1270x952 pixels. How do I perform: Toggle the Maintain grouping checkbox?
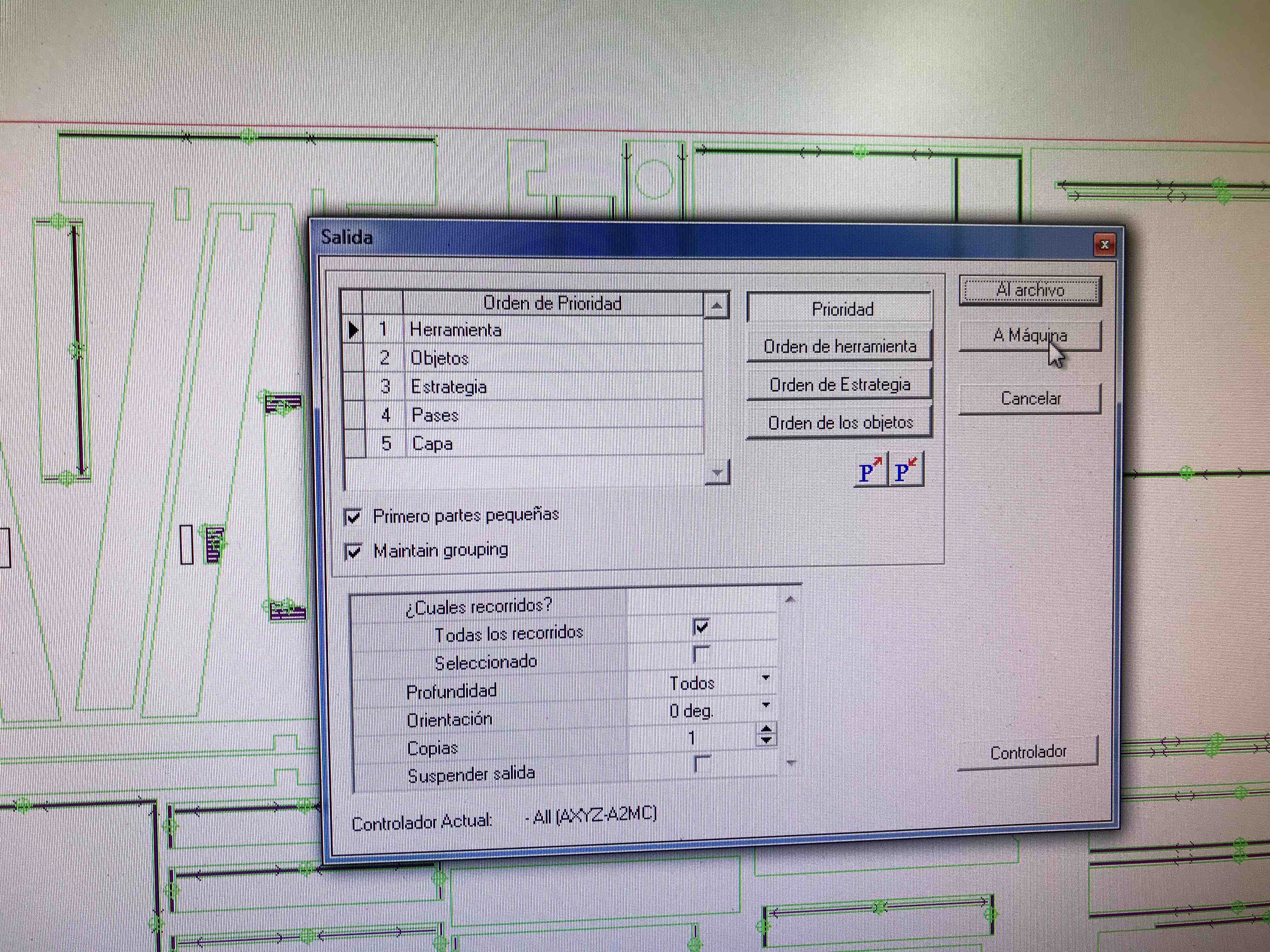click(353, 552)
